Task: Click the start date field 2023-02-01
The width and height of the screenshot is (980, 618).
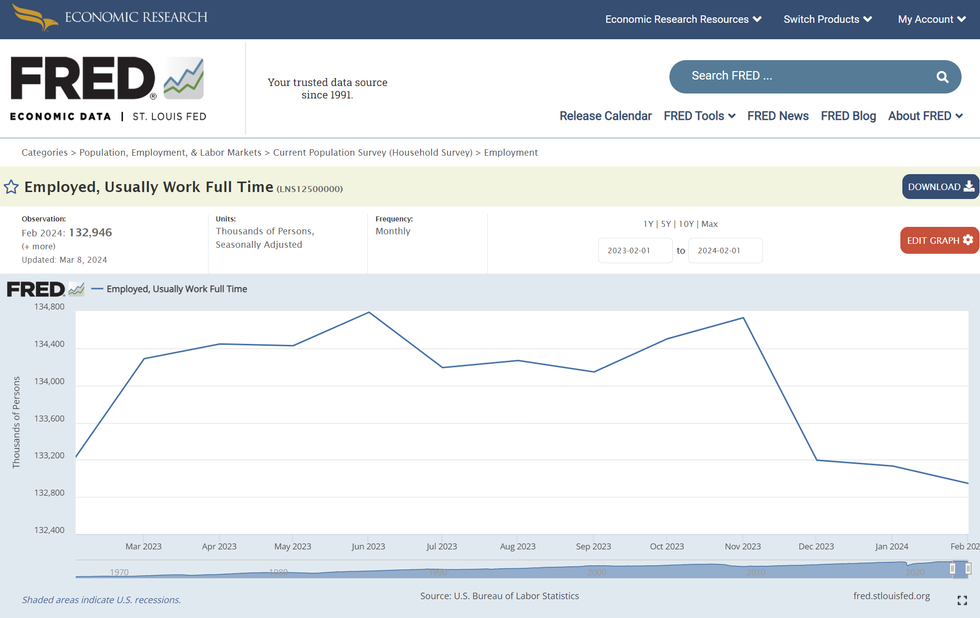Action: click(x=635, y=251)
